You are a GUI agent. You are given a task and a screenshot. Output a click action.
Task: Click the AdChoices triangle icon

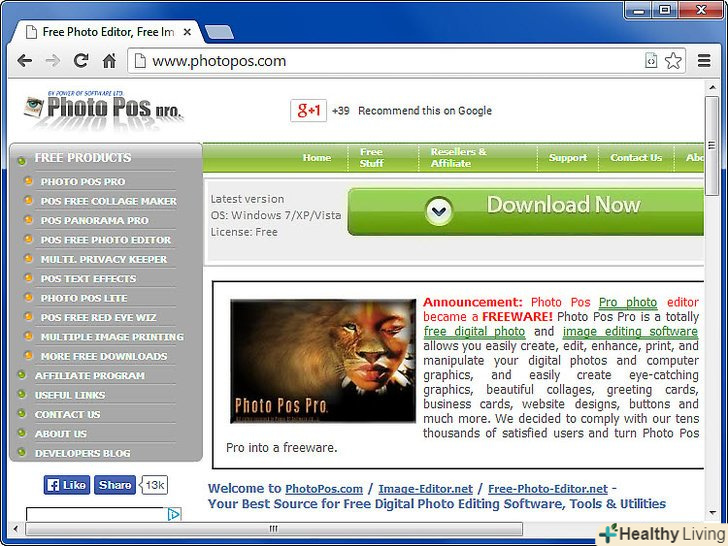174,514
